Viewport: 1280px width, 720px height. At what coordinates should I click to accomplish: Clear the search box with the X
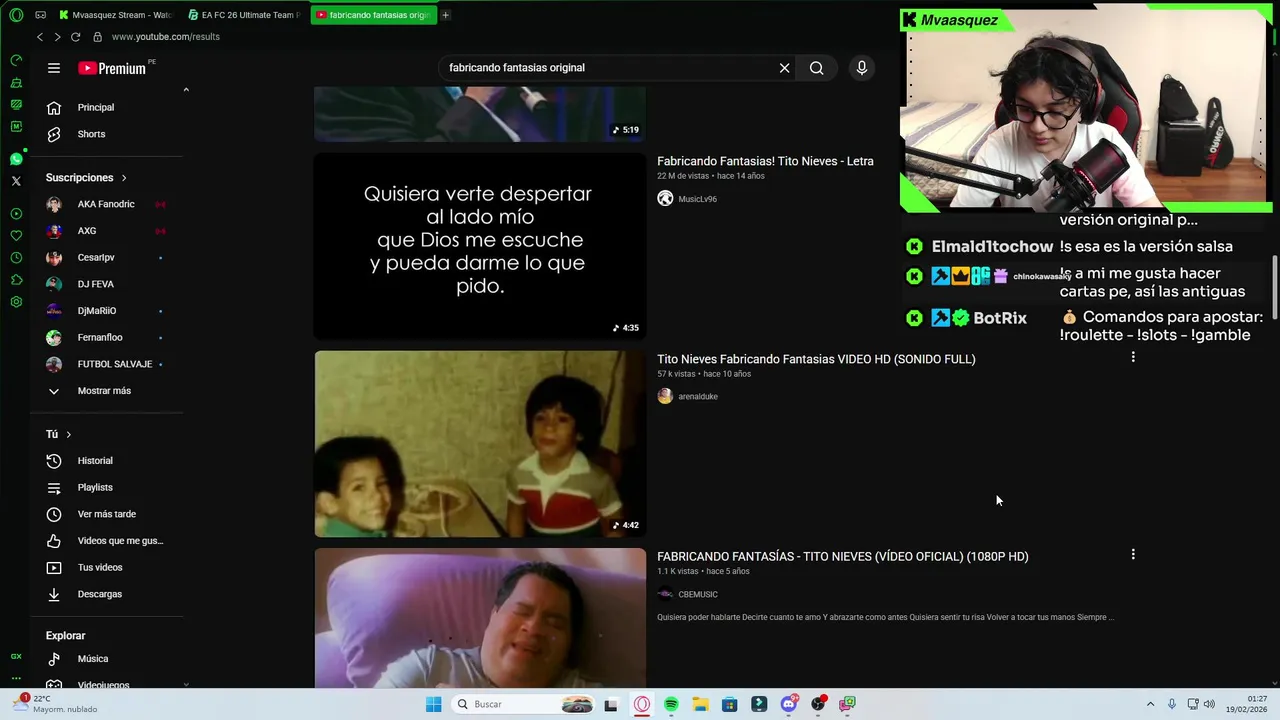tap(785, 68)
